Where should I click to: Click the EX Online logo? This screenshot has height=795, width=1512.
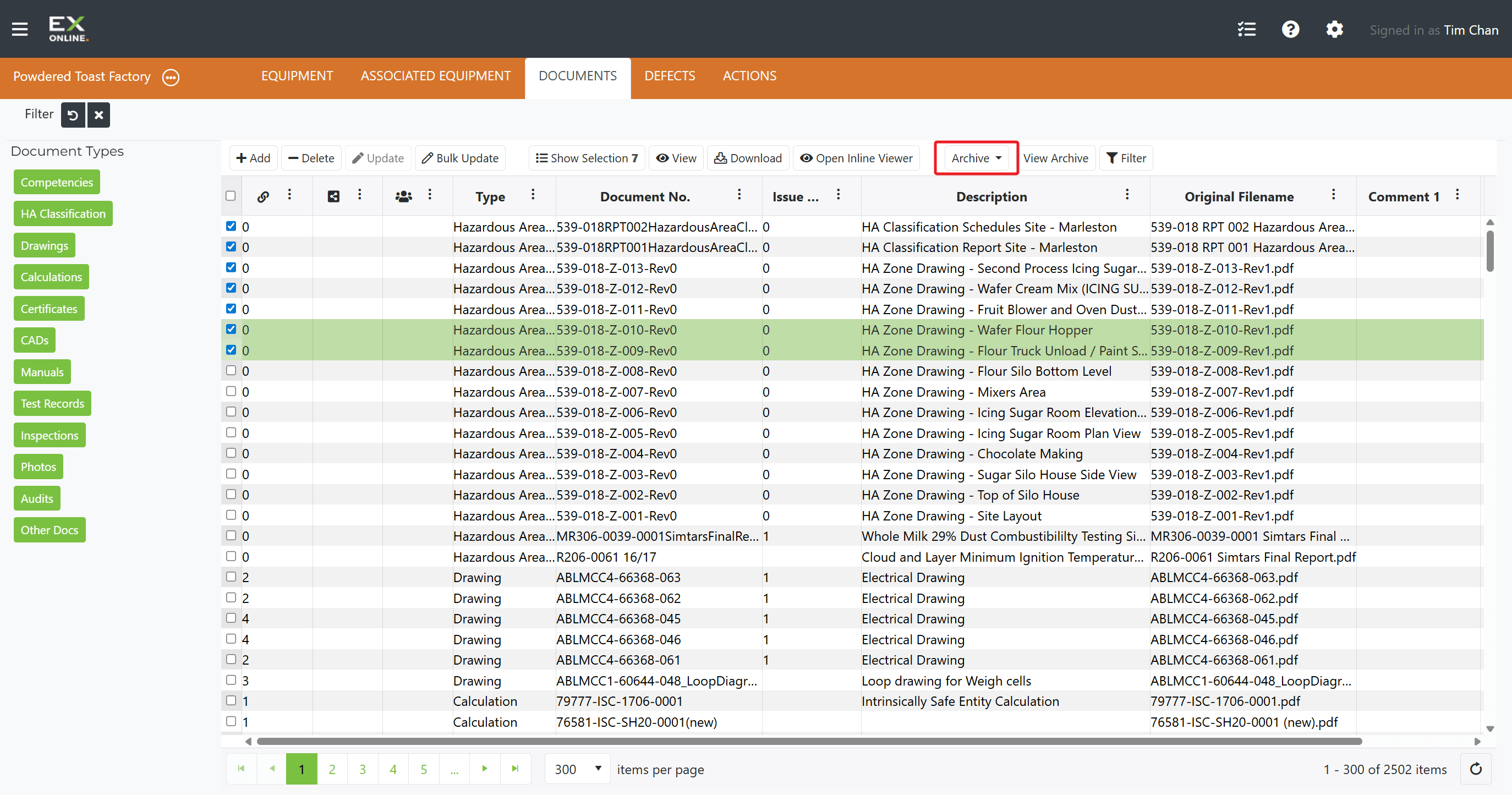(x=69, y=29)
